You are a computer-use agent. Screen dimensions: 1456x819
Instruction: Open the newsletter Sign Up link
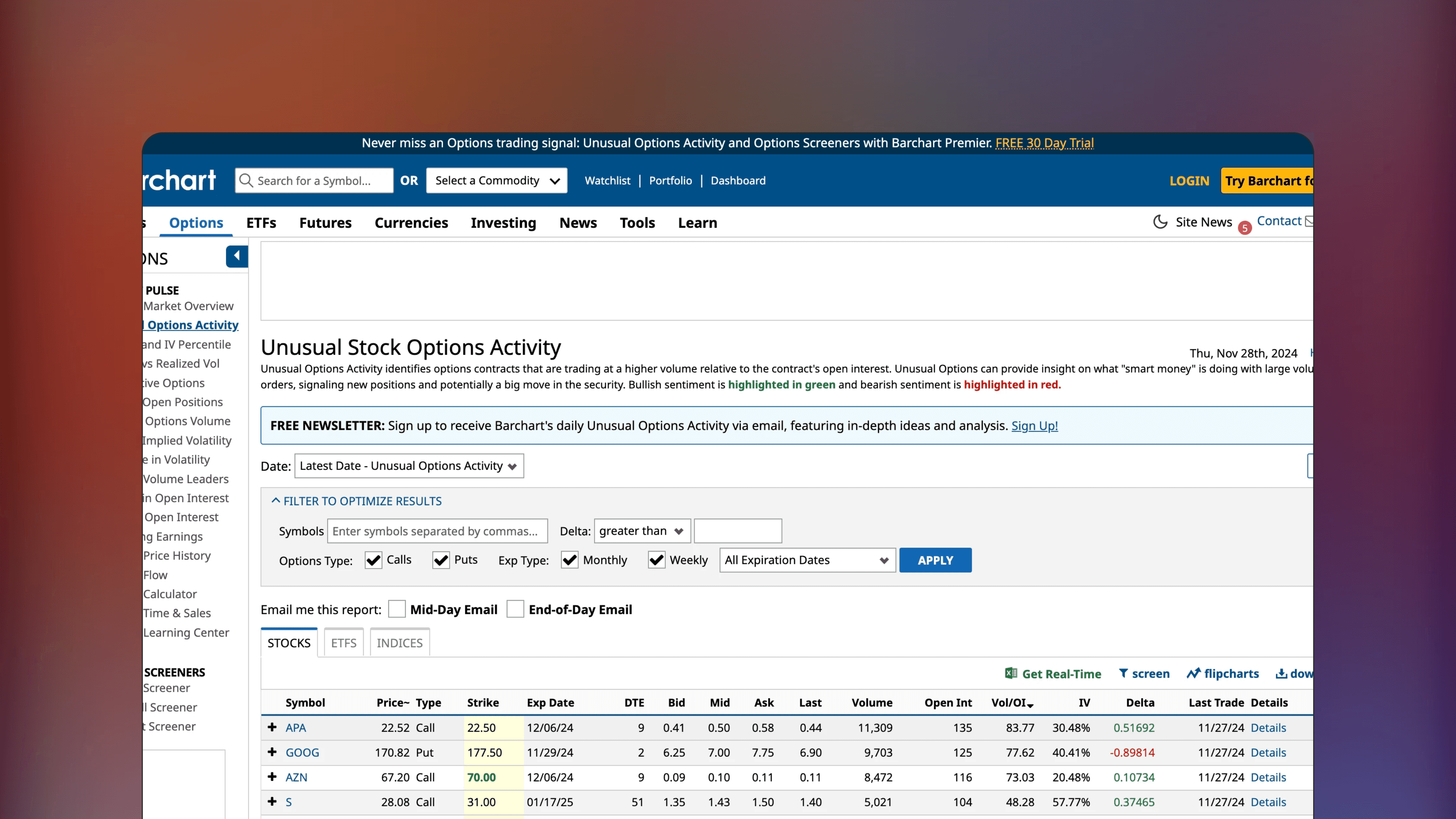click(1034, 426)
